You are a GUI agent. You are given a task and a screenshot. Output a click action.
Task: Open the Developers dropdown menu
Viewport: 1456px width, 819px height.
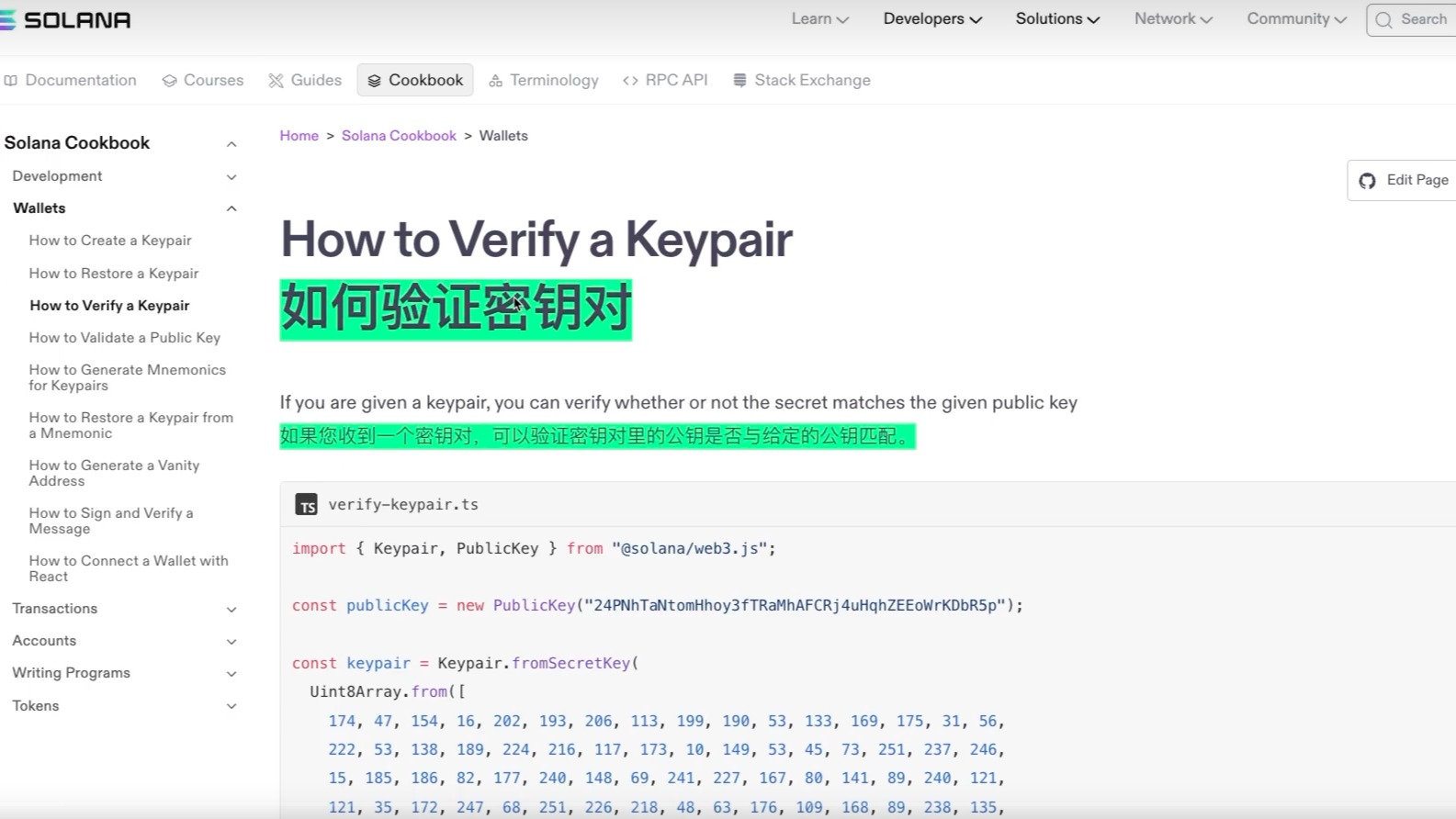(932, 19)
